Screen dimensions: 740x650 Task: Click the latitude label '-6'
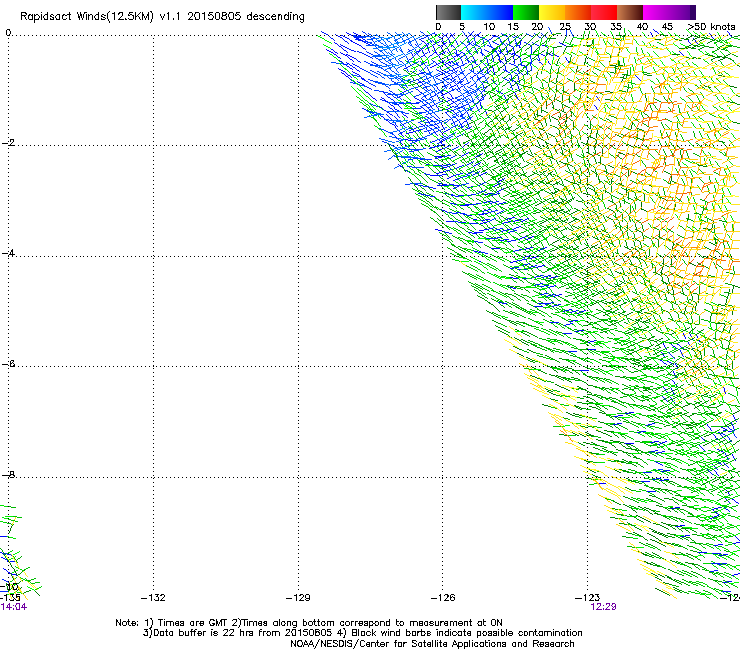pyautogui.click(x=8, y=363)
